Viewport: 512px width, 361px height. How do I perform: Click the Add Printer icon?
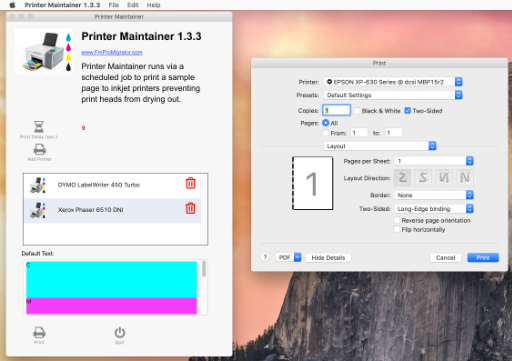[x=39, y=149]
